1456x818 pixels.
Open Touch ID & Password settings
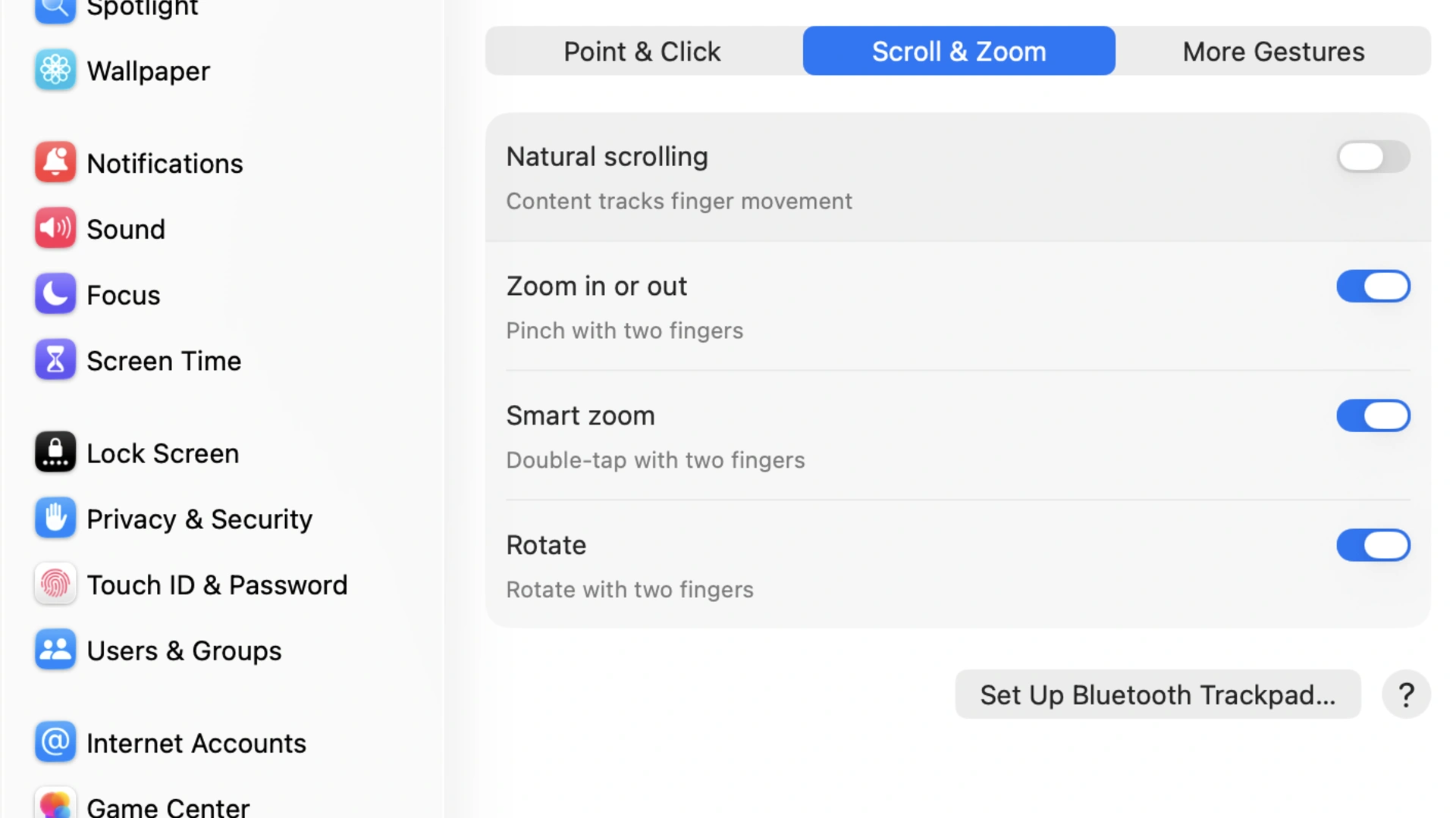pyautogui.click(x=218, y=584)
